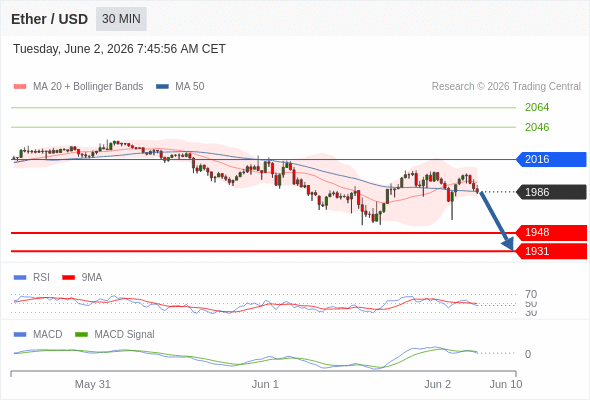This screenshot has width=590, height=400.
Task: Click the red 1948 support tag
Action: point(551,233)
